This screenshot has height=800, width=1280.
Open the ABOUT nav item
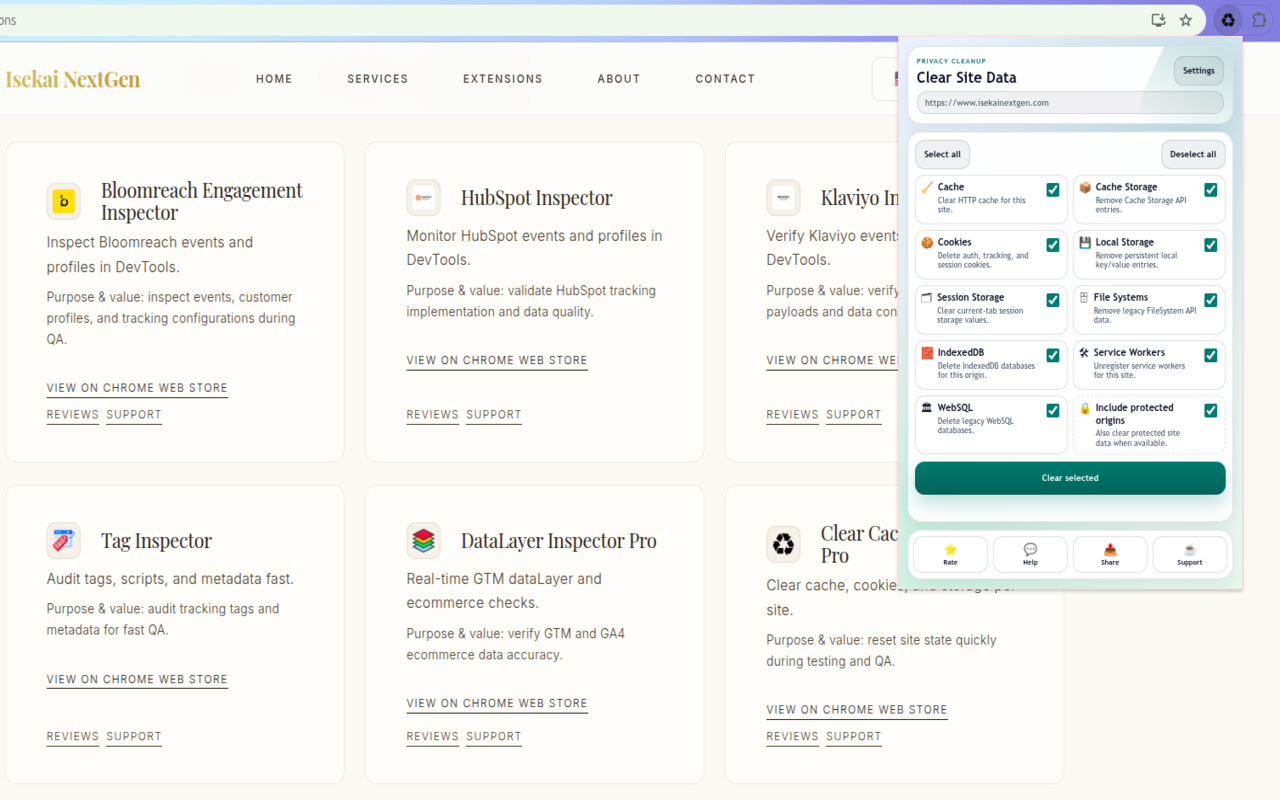(619, 79)
